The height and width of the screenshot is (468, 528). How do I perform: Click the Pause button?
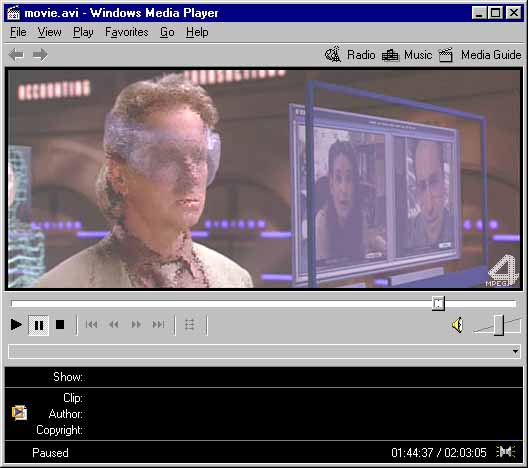pos(39,325)
